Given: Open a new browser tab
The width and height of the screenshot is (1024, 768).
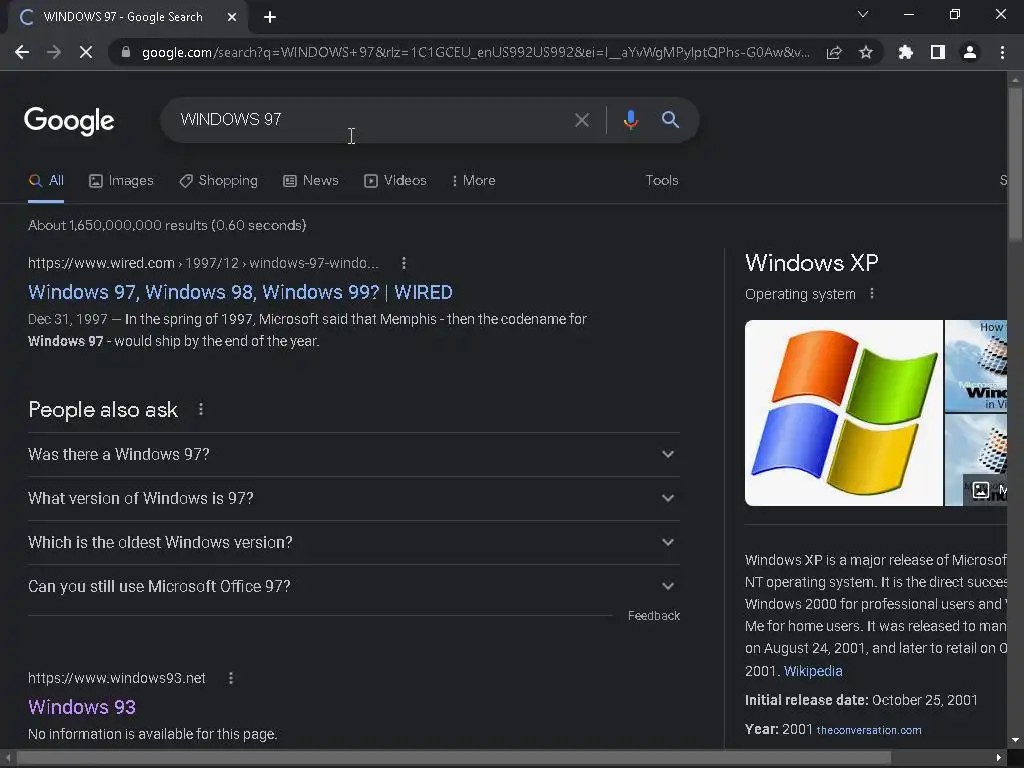Looking at the screenshot, I should (270, 18).
